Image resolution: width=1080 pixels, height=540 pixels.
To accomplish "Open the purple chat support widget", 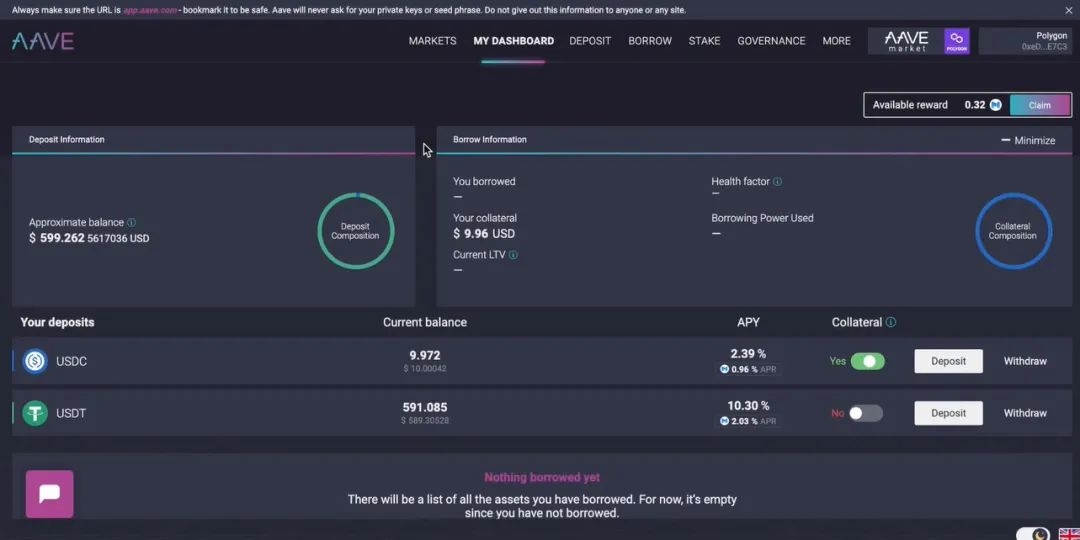I will pyautogui.click(x=49, y=494).
